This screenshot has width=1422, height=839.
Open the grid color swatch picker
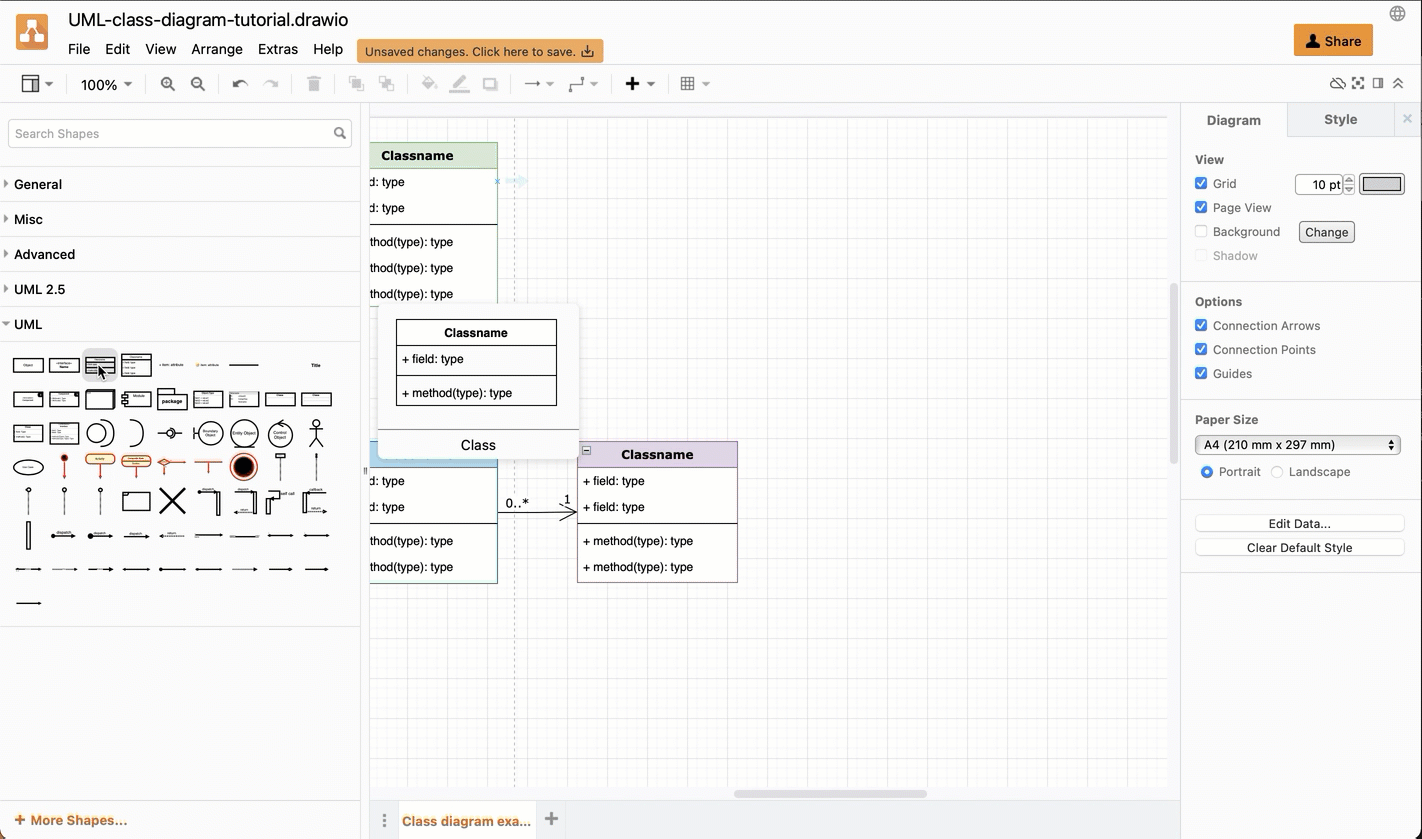(x=1382, y=184)
